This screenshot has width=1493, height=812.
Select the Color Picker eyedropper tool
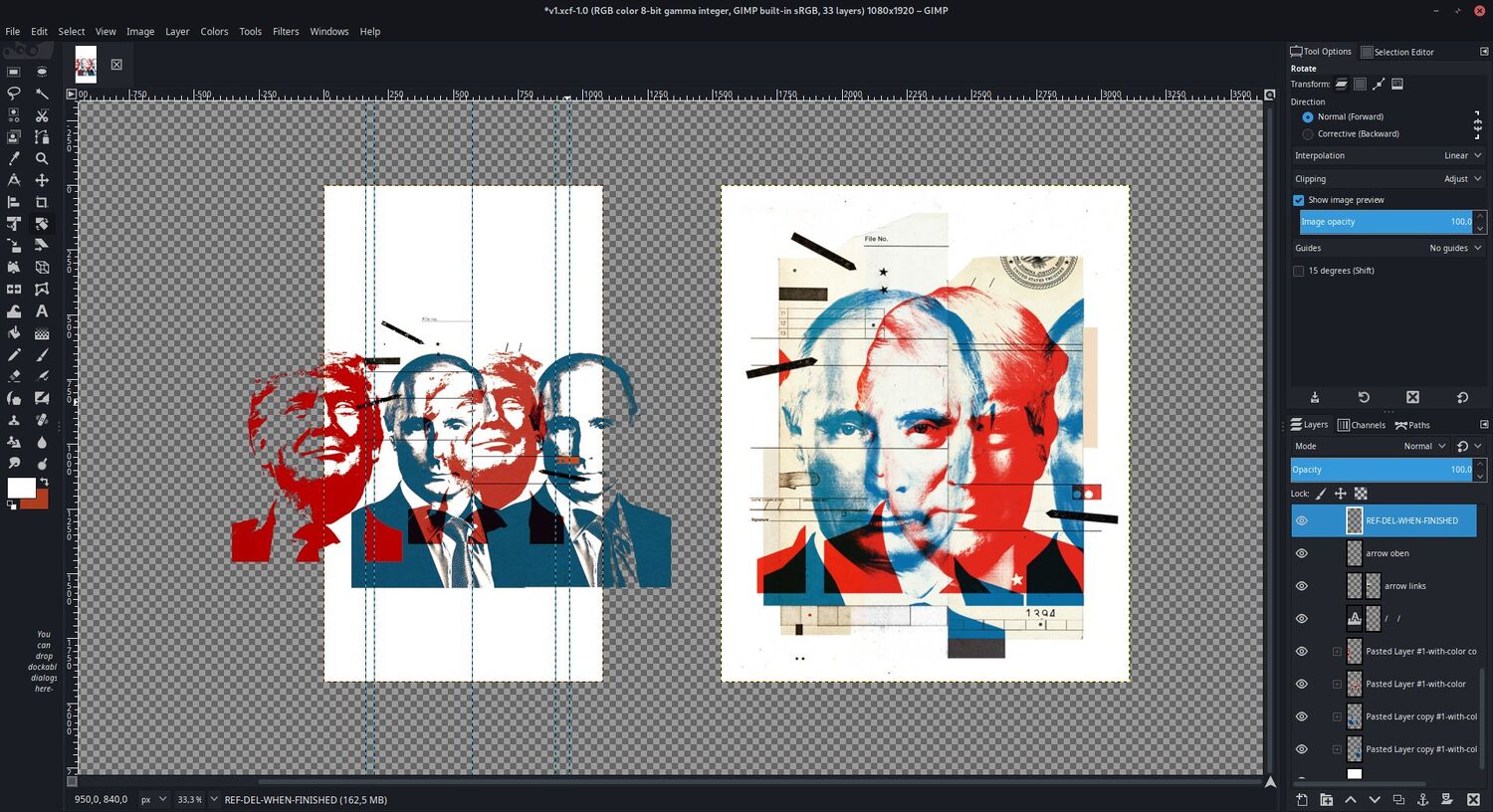[14, 158]
